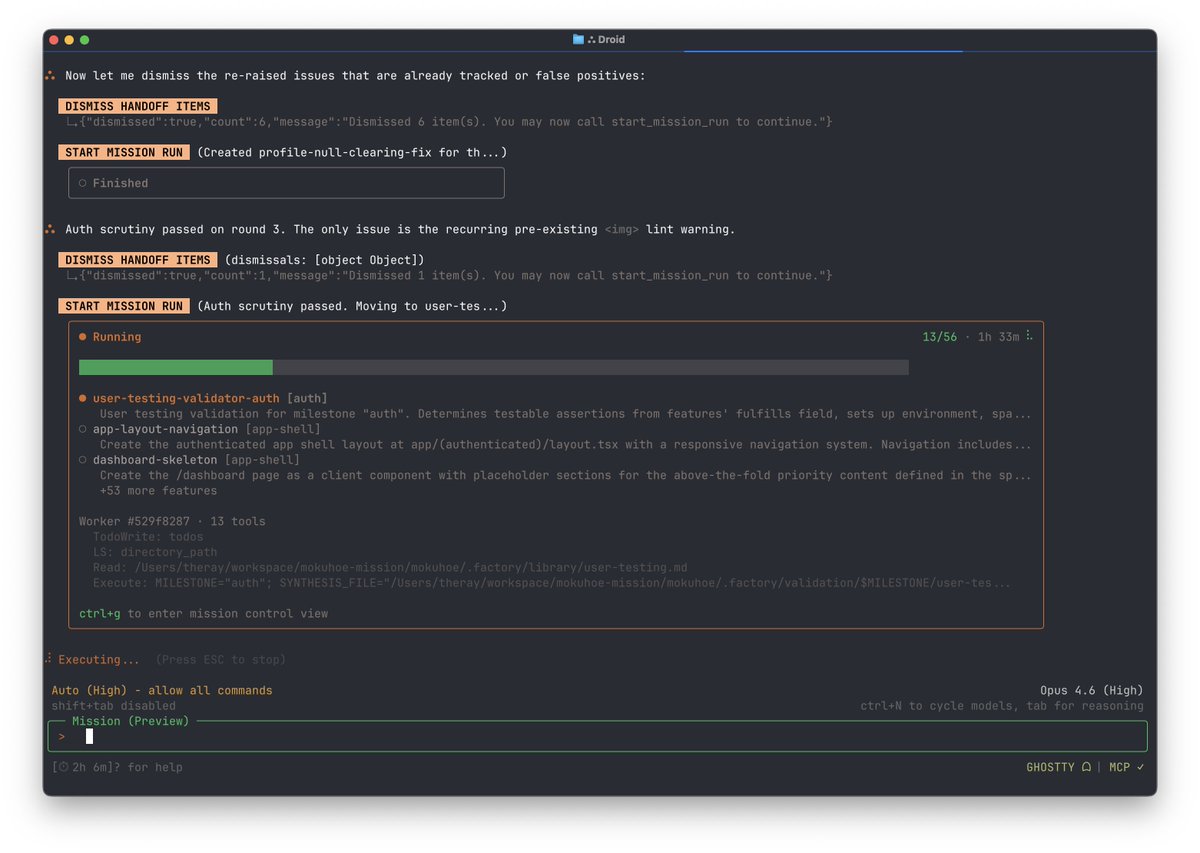Click the 'LS: directory_path' tool line
The image size is (1200, 853).
[x=155, y=552]
